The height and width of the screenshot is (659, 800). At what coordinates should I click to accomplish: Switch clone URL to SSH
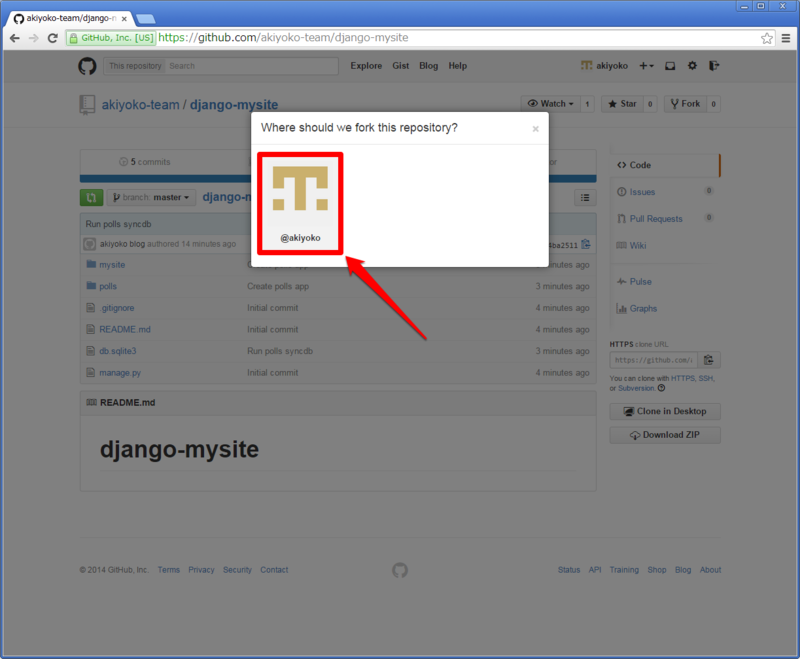pyautogui.click(x=706, y=378)
